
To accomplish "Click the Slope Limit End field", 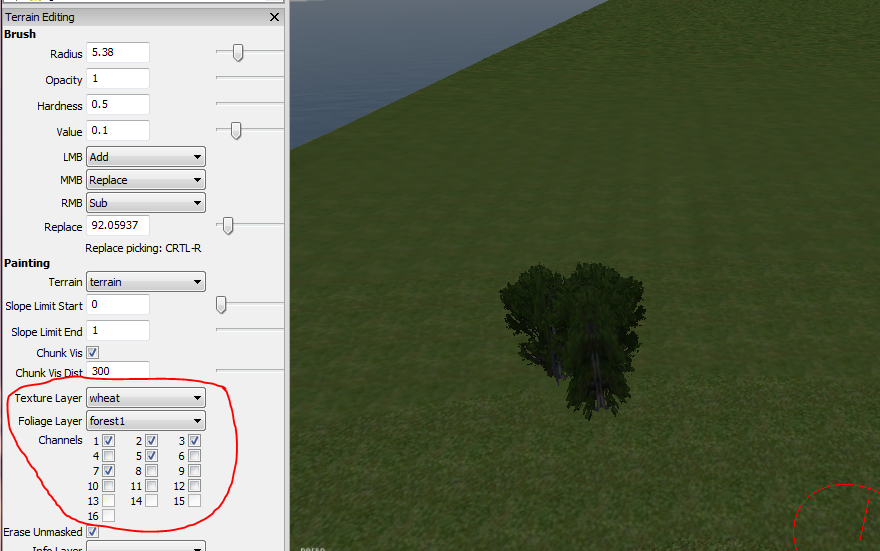I will pos(118,330).
